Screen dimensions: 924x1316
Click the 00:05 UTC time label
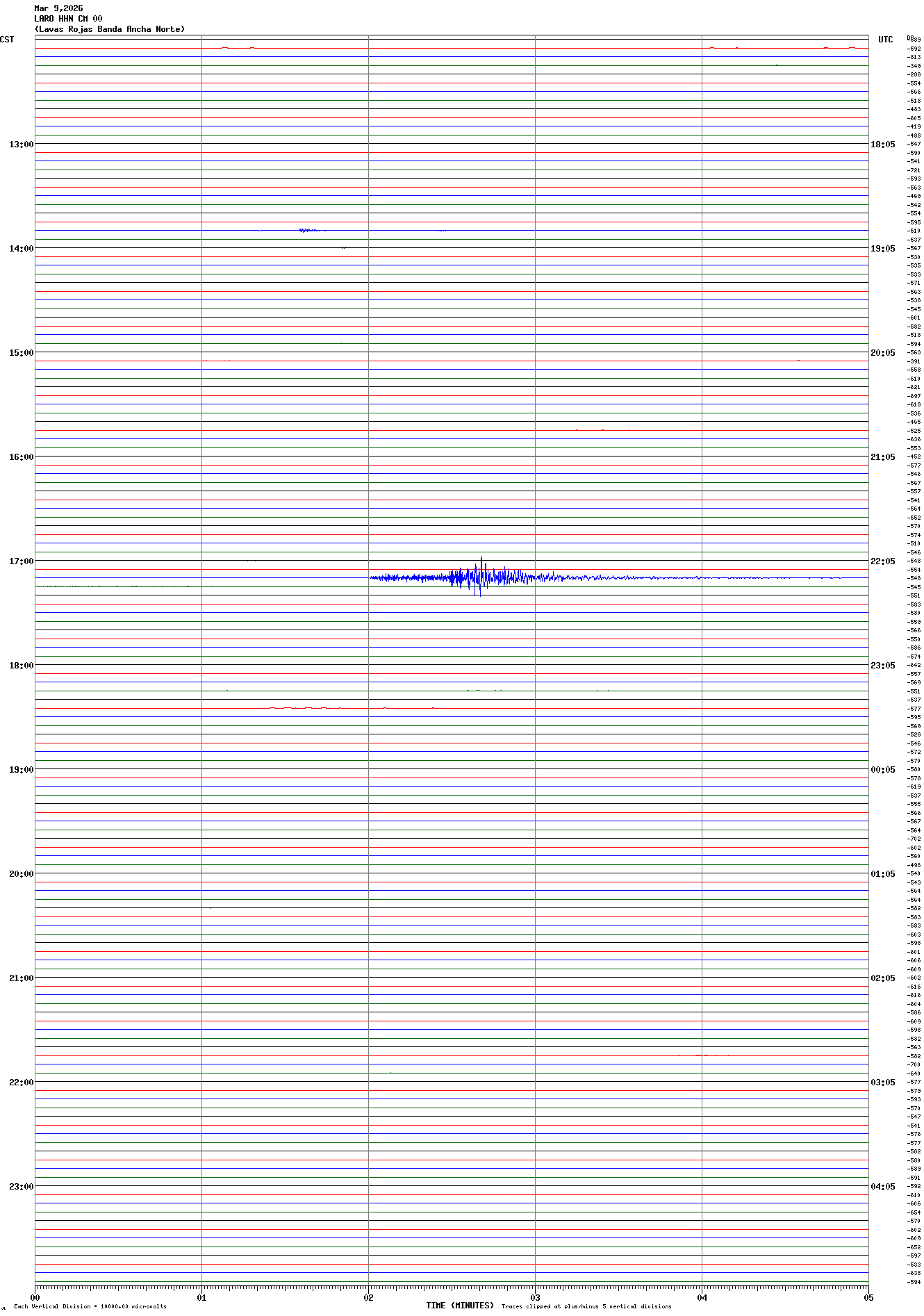click(882, 770)
